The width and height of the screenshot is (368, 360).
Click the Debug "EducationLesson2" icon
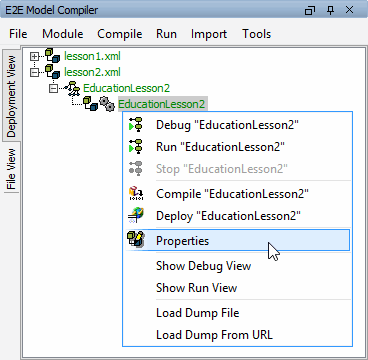tap(136, 125)
